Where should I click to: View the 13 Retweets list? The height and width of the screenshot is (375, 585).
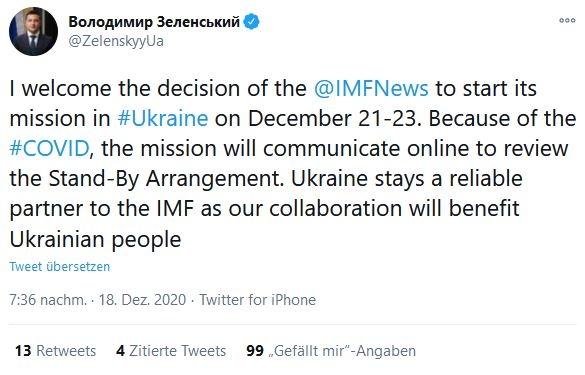(56, 351)
